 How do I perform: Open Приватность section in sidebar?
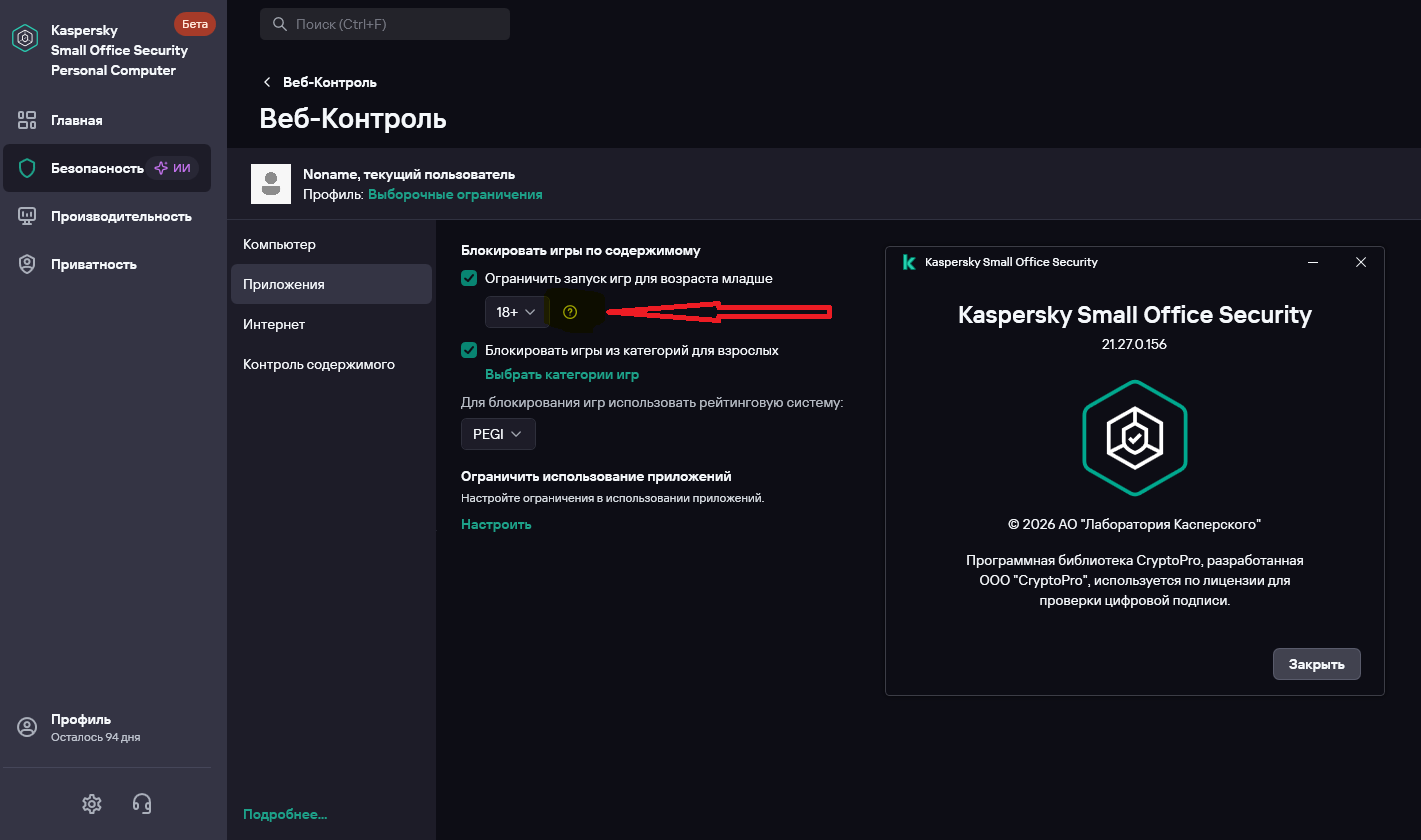pos(107,264)
